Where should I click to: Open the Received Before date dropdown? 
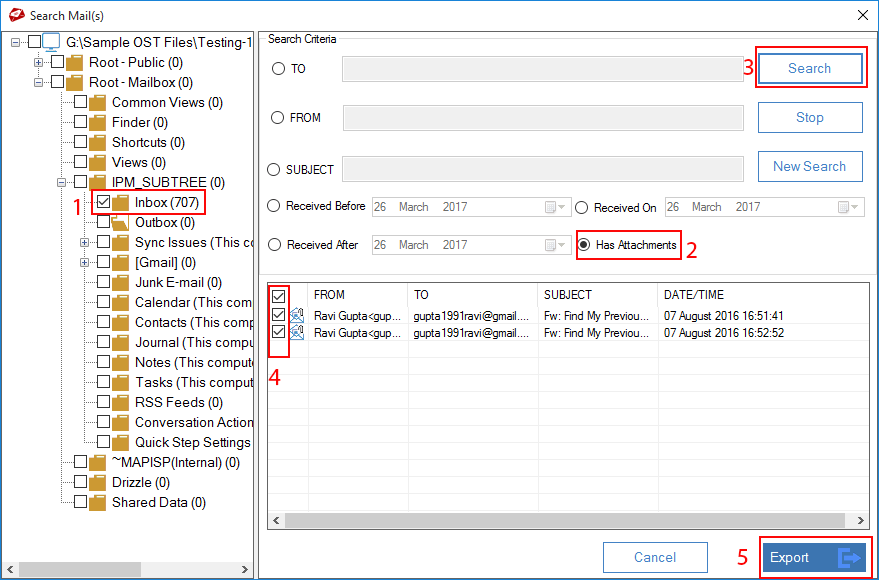[555, 207]
